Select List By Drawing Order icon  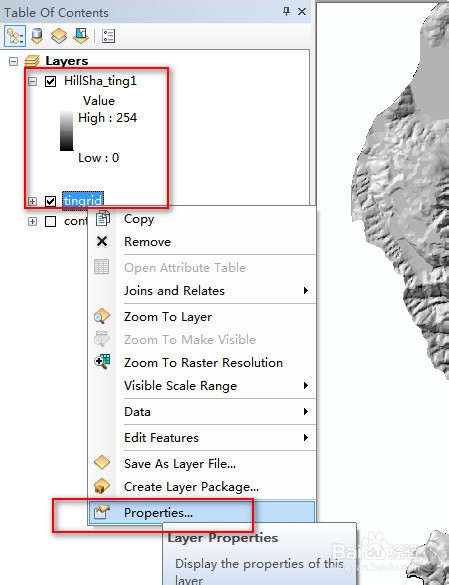click(x=15, y=36)
